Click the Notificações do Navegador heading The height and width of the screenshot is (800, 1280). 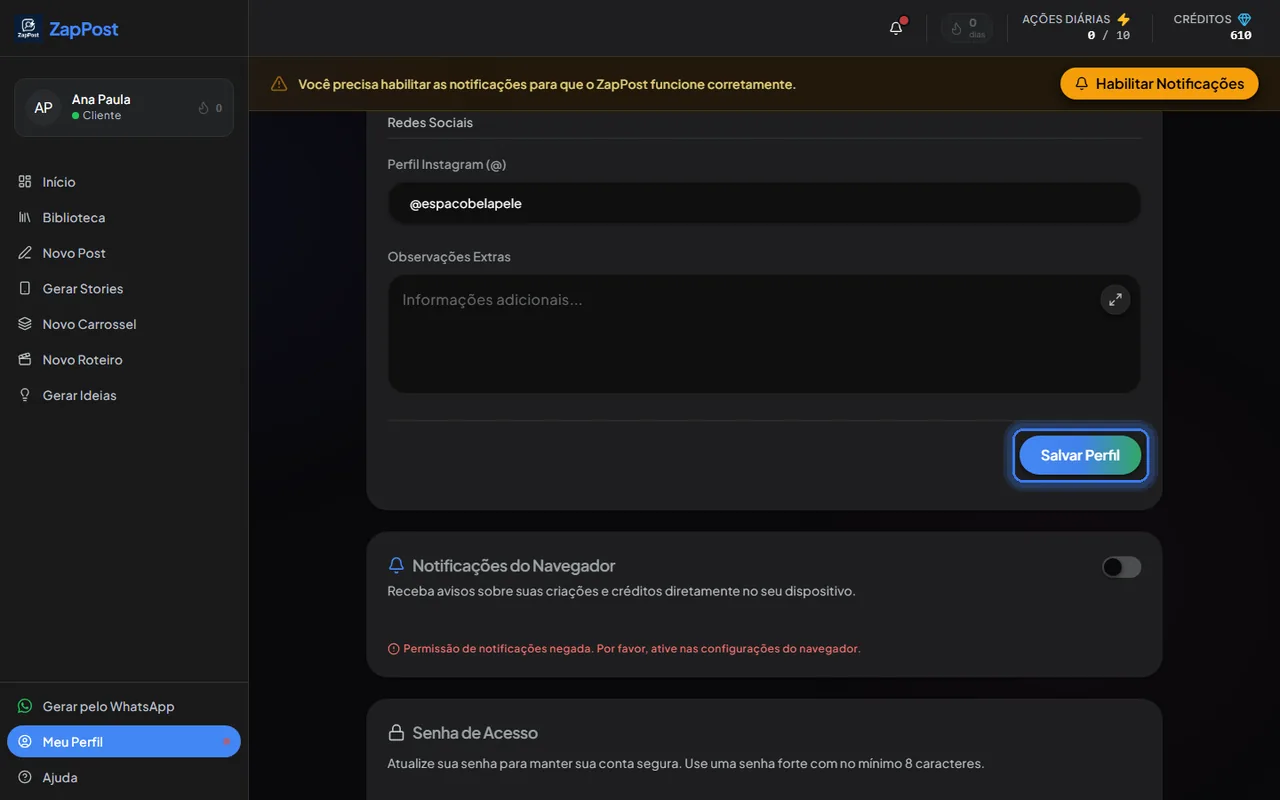click(514, 566)
